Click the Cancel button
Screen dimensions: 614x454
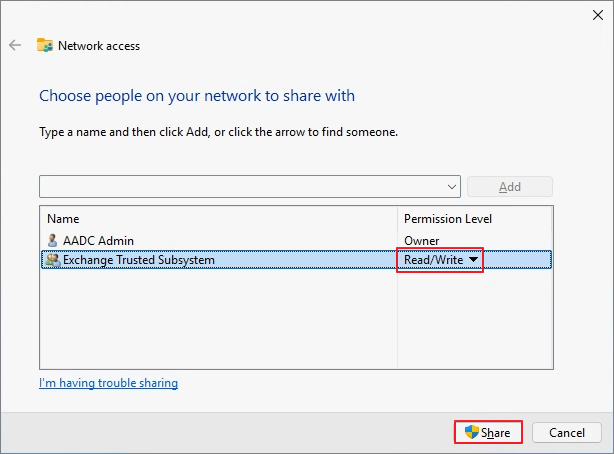pyautogui.click(x=567, y=432)
